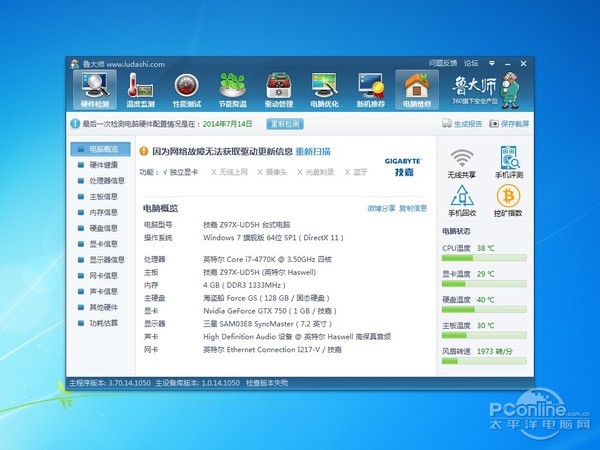Open the 硬件检测 hardware detection tool

[x=95, y=90]
